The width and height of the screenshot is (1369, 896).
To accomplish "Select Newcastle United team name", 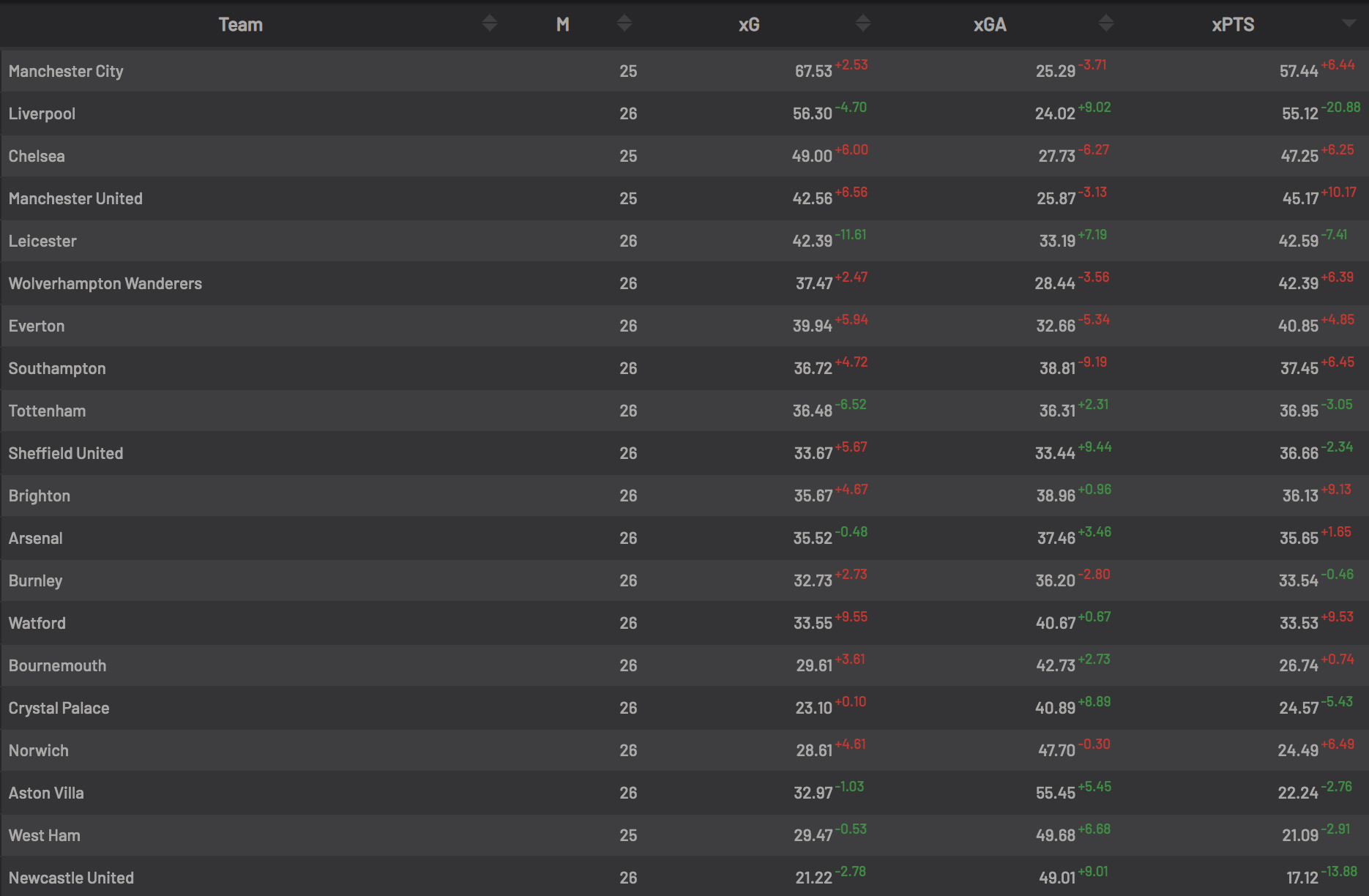I will tap(71, 878).
